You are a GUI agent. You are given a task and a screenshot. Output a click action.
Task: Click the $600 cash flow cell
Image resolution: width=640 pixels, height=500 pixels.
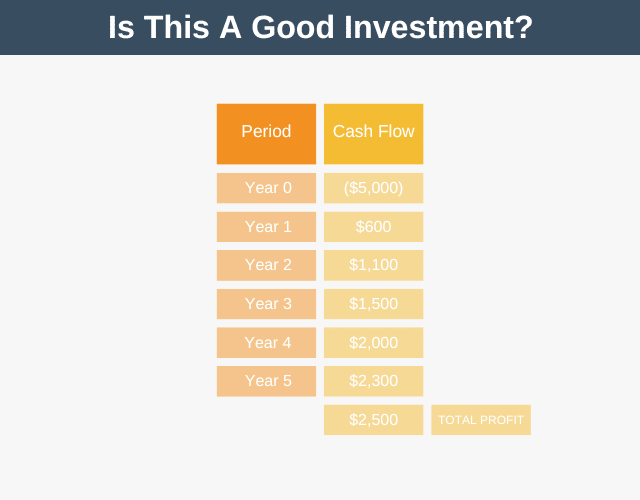coord(373,227)
